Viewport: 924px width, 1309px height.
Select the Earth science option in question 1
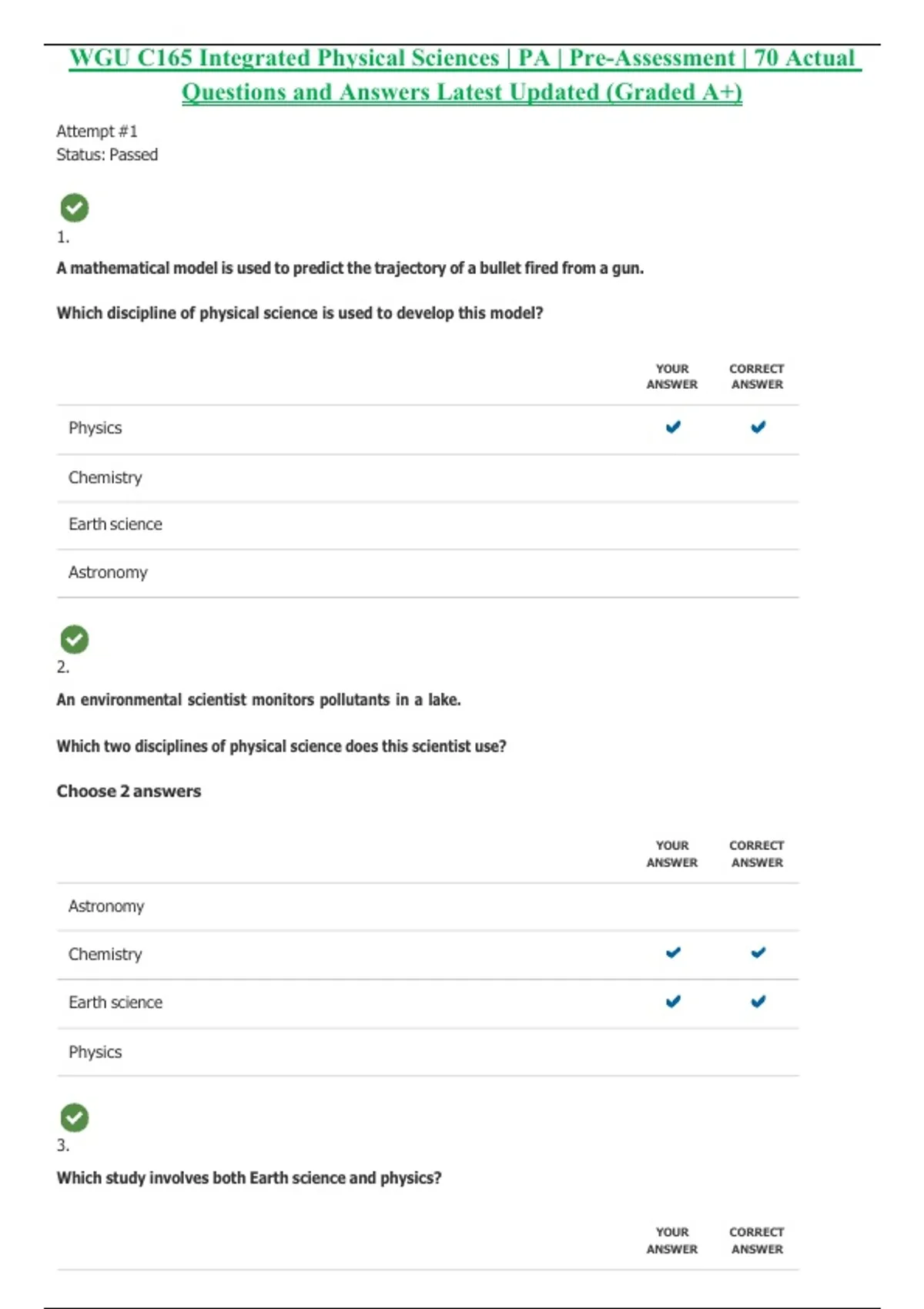click(115, 524)
